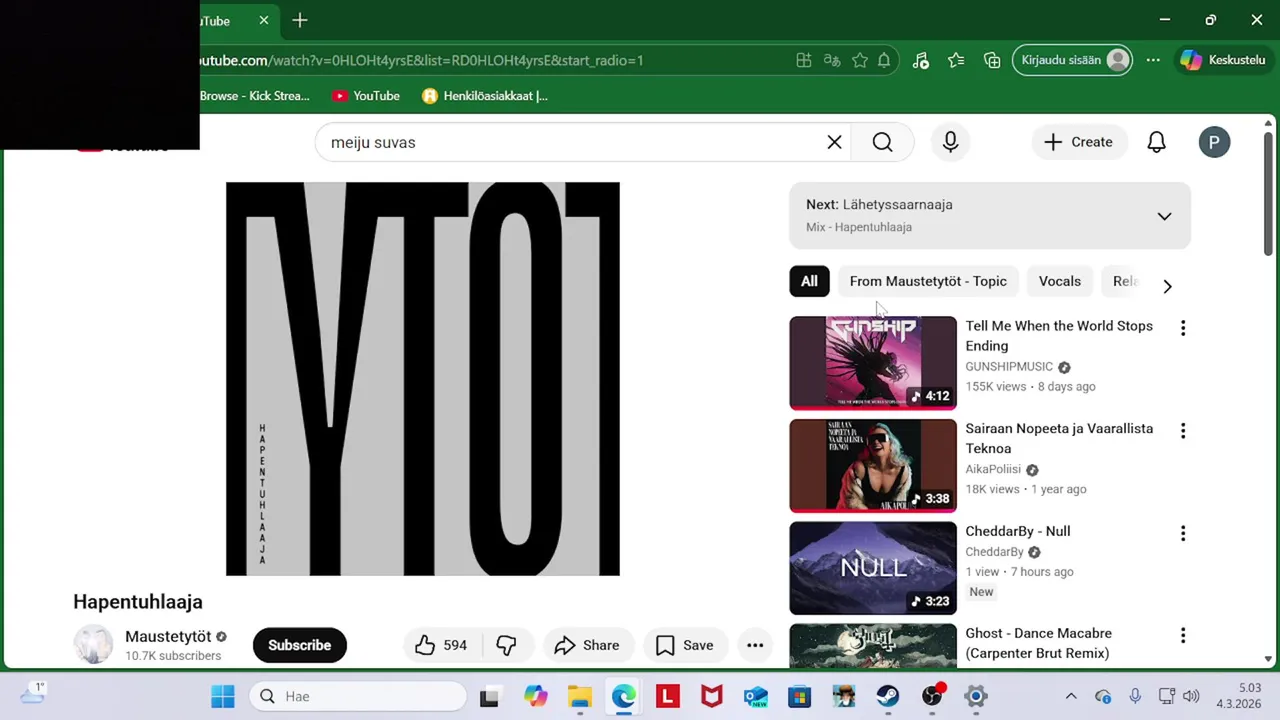This screenshot has width=1280, height=720.
Task: Open GUNSHIP video thumbnail
Action: [873, 363]
